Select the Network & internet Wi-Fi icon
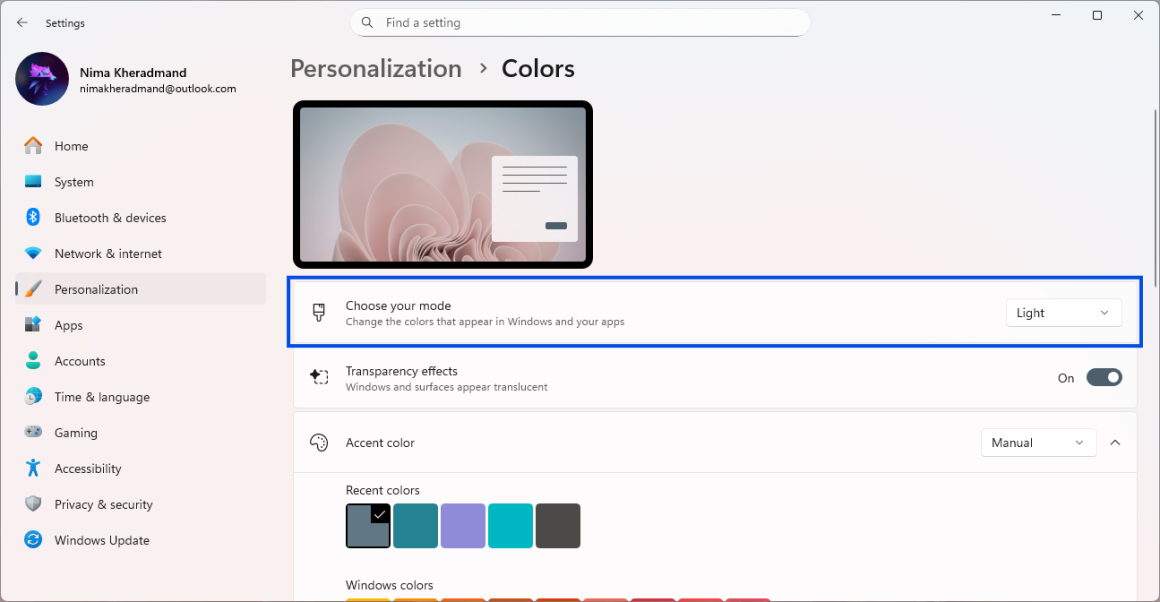Screen dimensions: 1160x602 [34, 254]
